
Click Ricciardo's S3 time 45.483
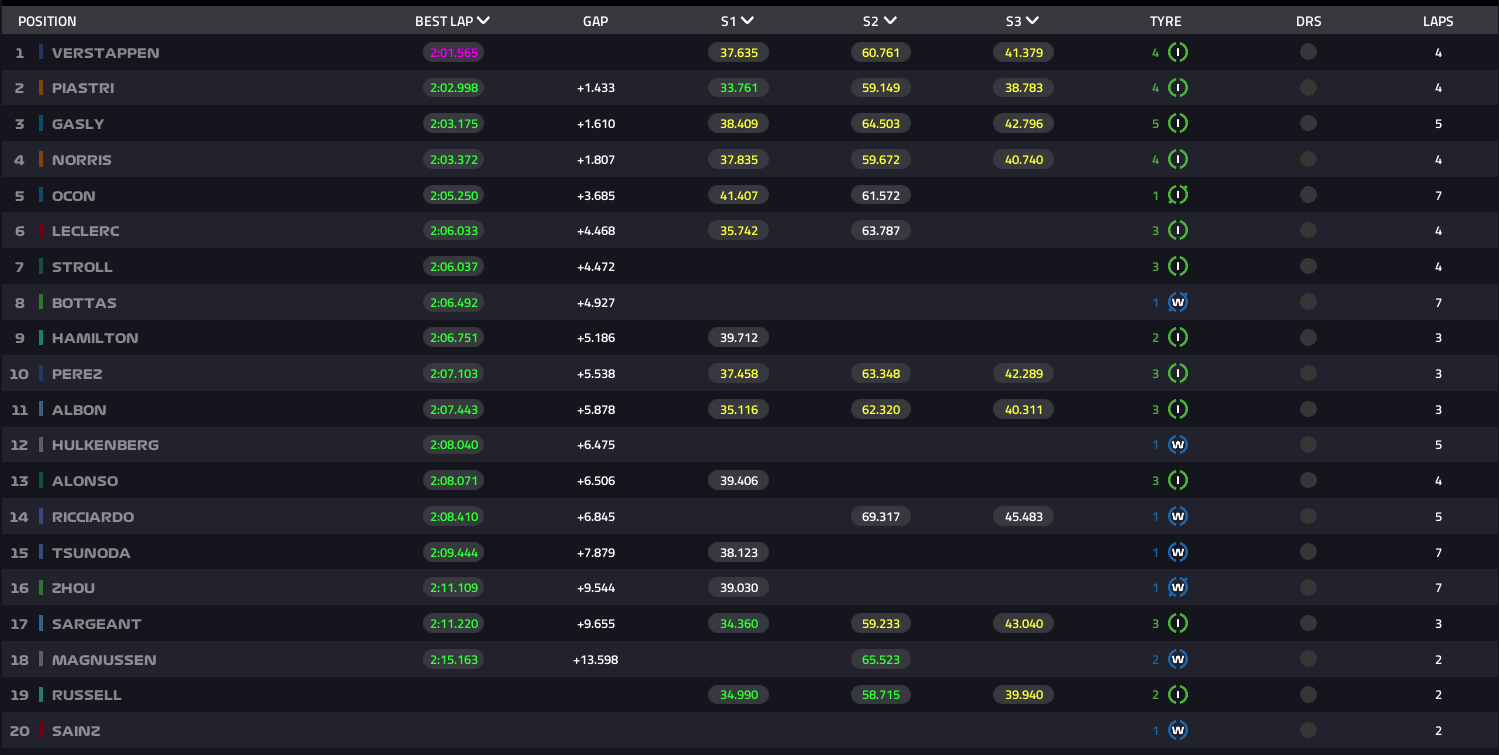(1023, 517)
